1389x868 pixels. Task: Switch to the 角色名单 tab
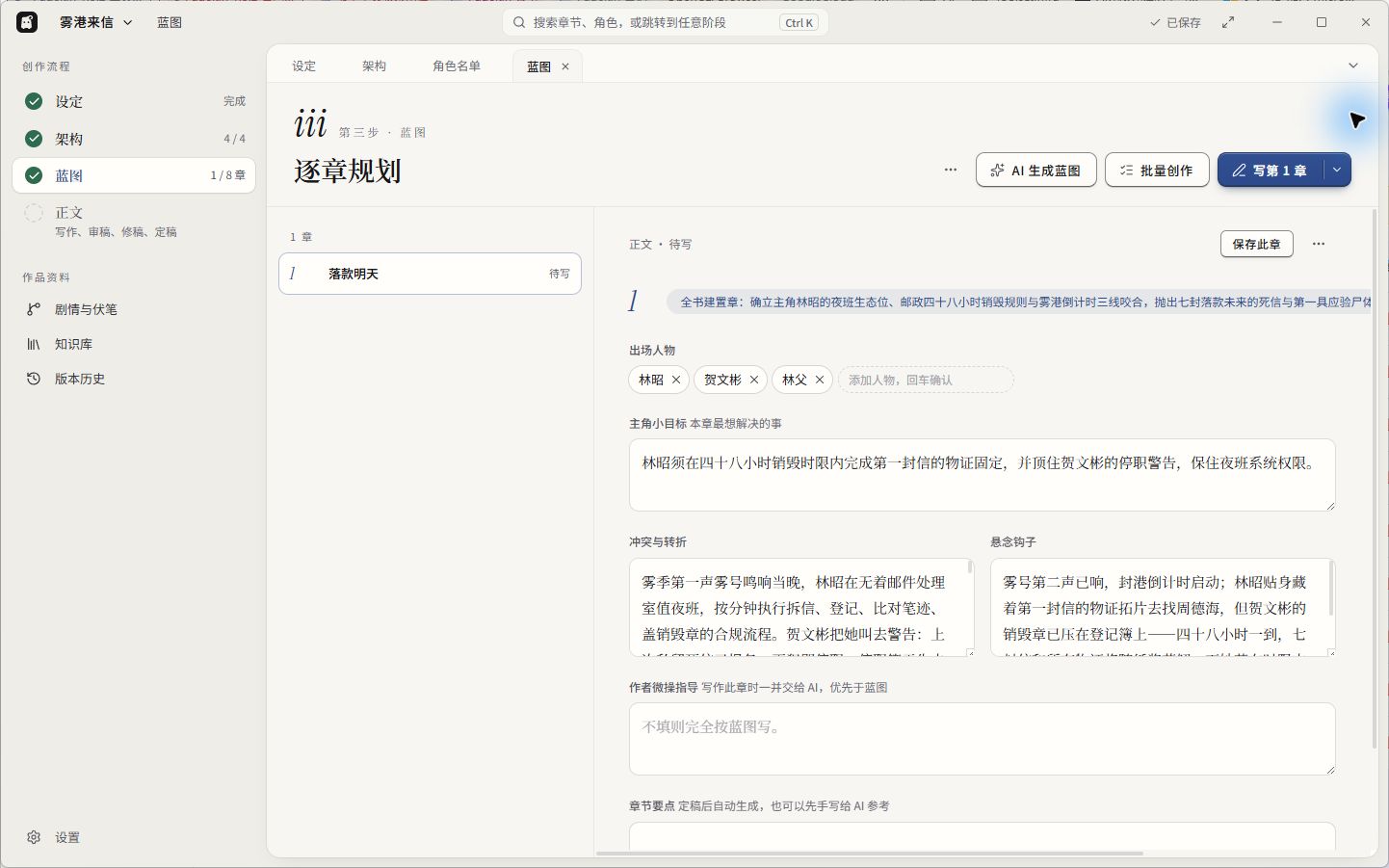point(457,66)
